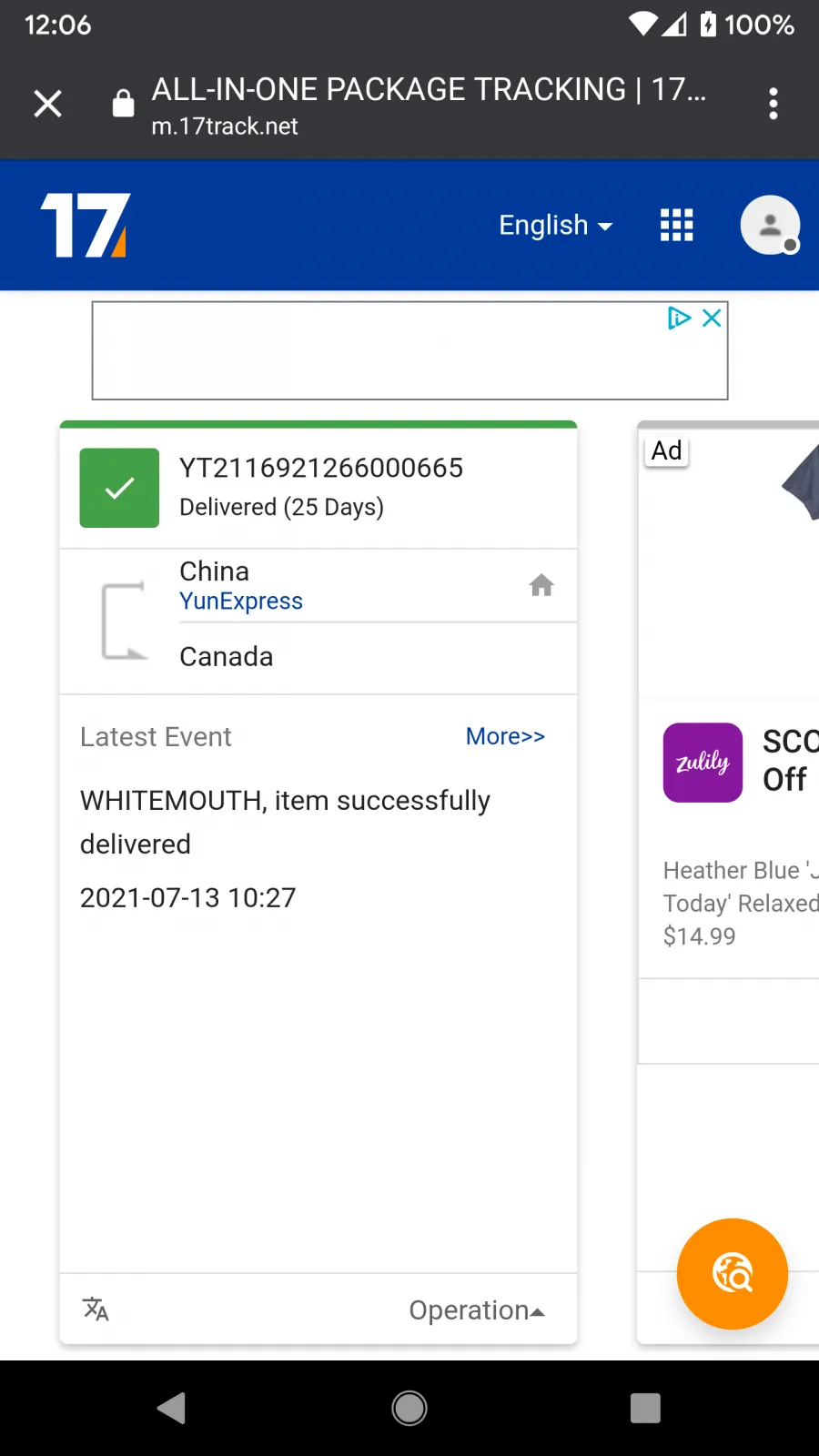Open the English language dropdown

555,225
